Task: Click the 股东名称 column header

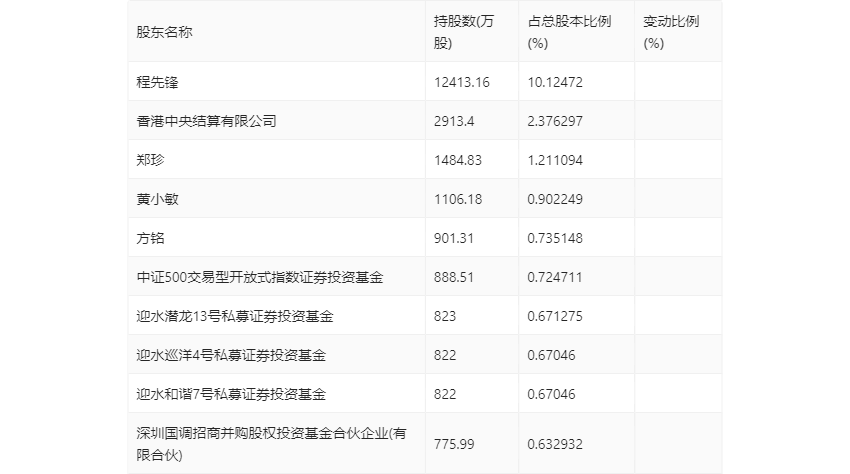Action: pyautogui.click(x=164, y=32)
